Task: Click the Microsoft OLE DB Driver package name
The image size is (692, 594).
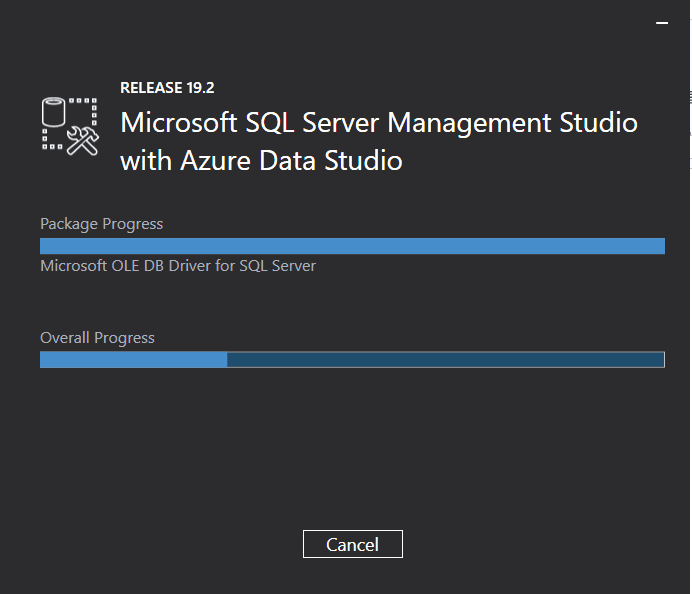Action: pyautogui.click(x=178, y=266)
